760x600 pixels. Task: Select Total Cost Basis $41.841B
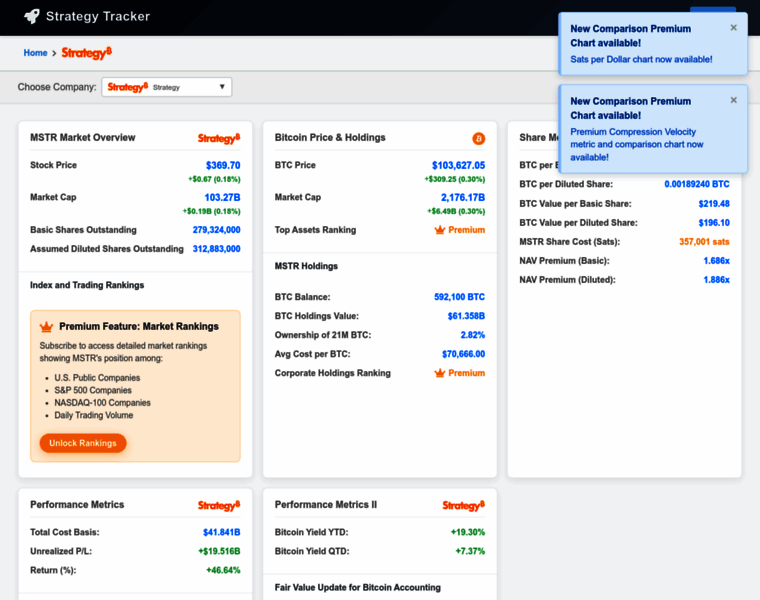point(222,532)
